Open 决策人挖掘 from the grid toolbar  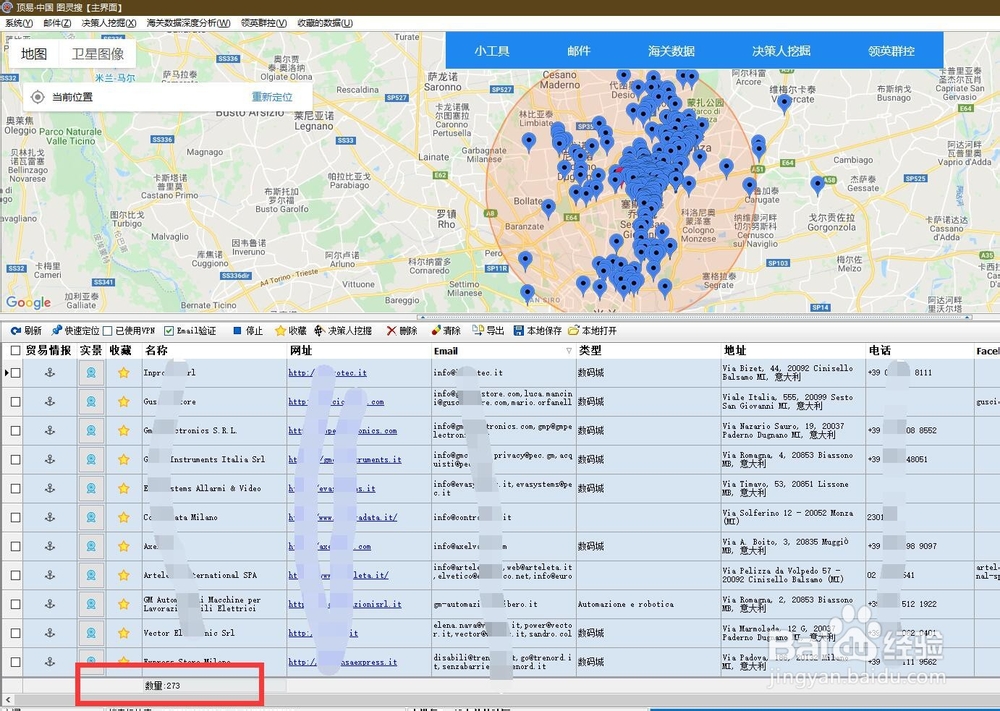click(x=342, y=330)
